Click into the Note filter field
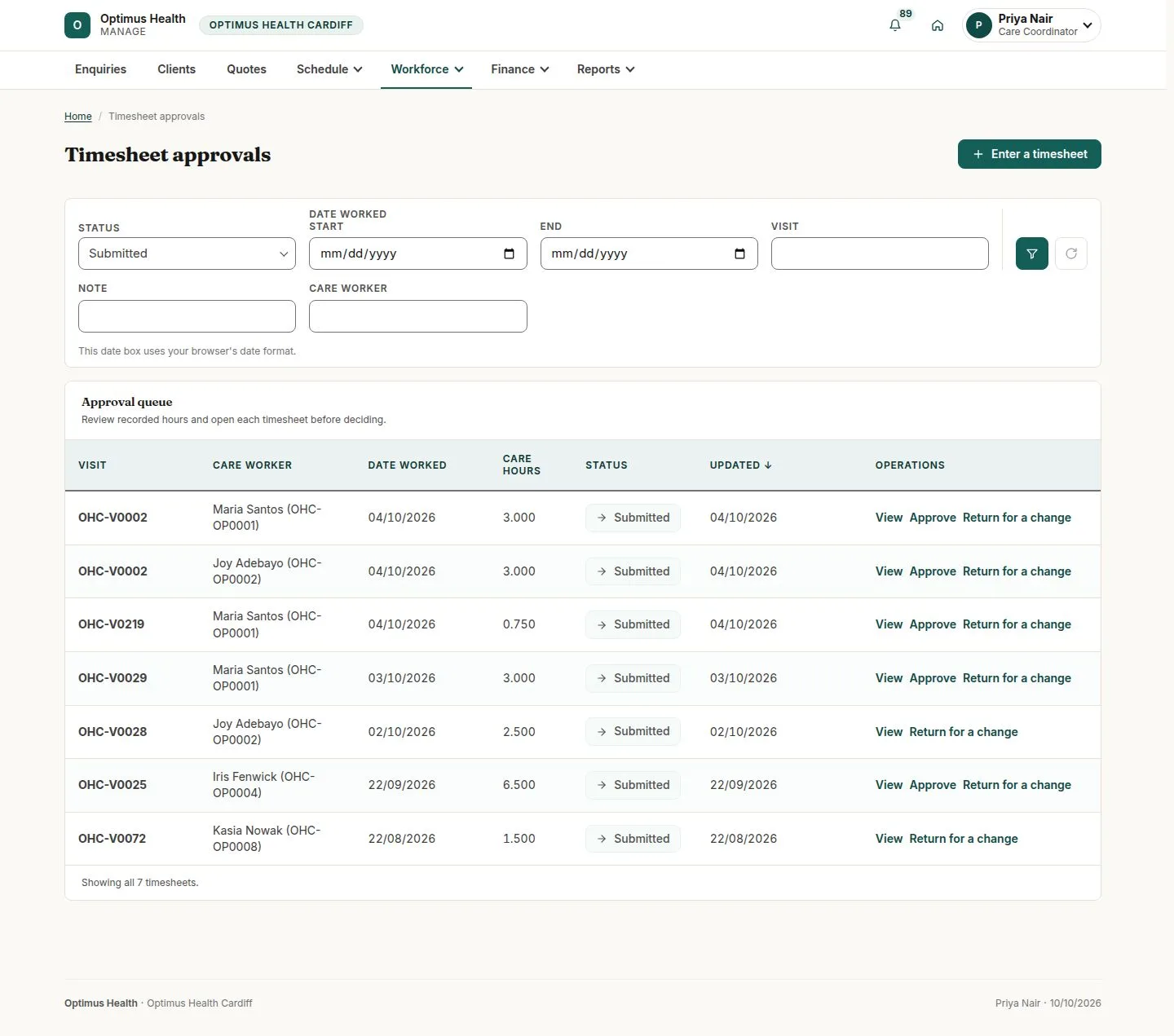 (187, 316)
